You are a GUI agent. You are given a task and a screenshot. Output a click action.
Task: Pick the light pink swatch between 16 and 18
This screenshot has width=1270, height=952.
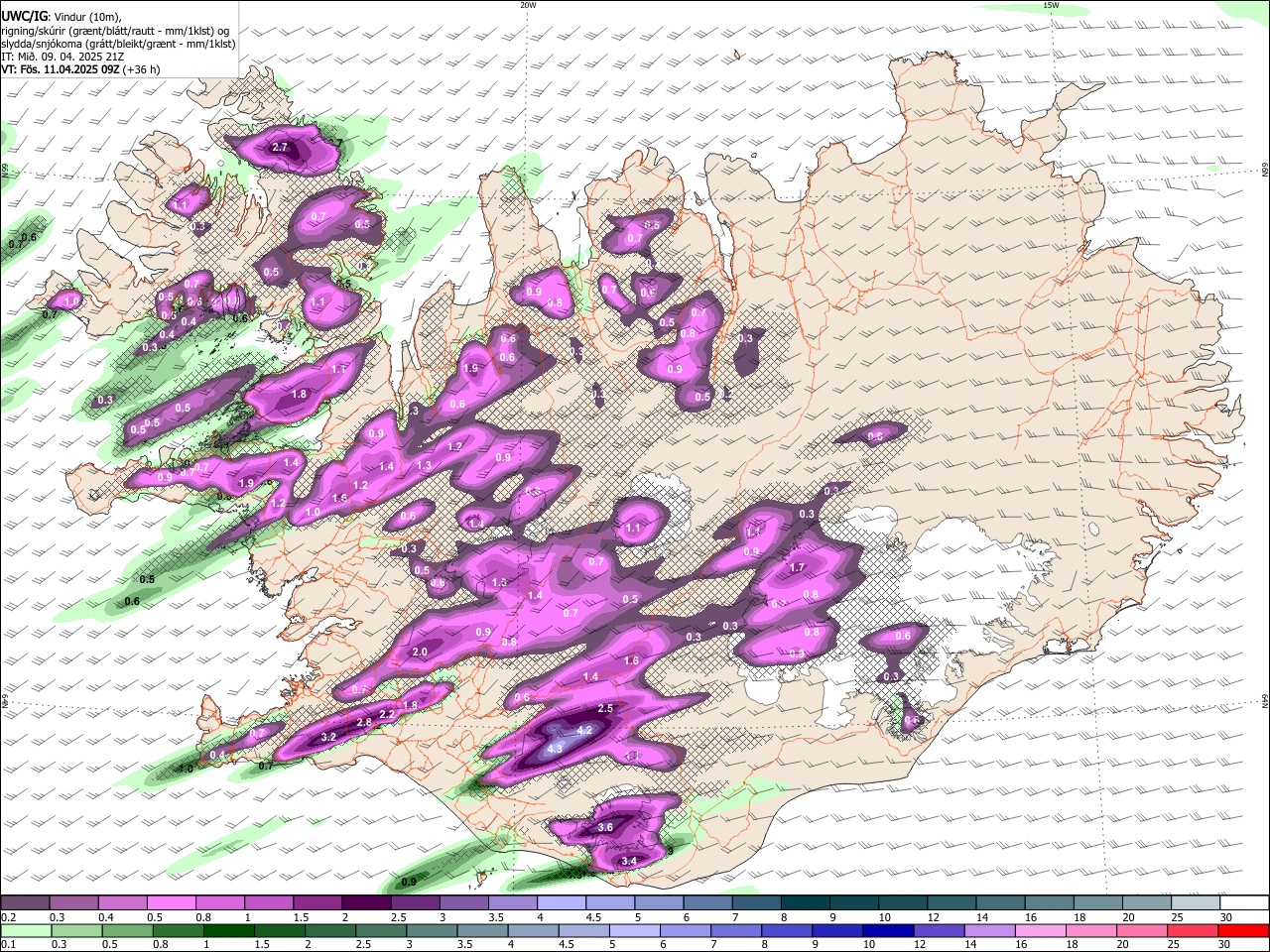1042,931
